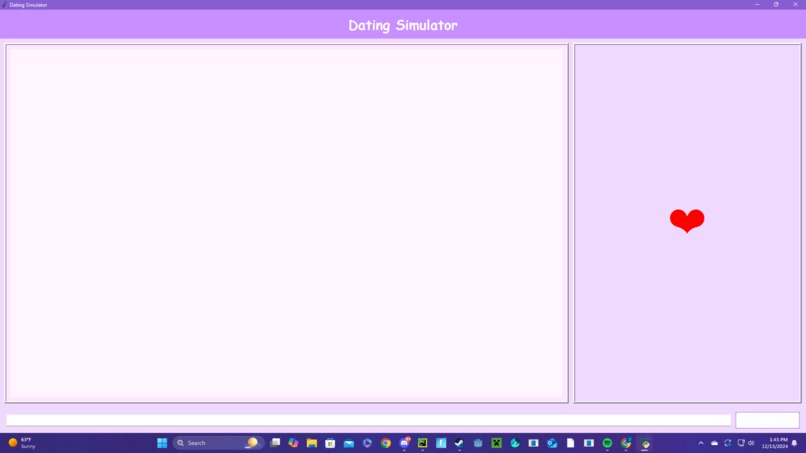Open network settings tray icon
806x453 pixels.
pos(741,443)
